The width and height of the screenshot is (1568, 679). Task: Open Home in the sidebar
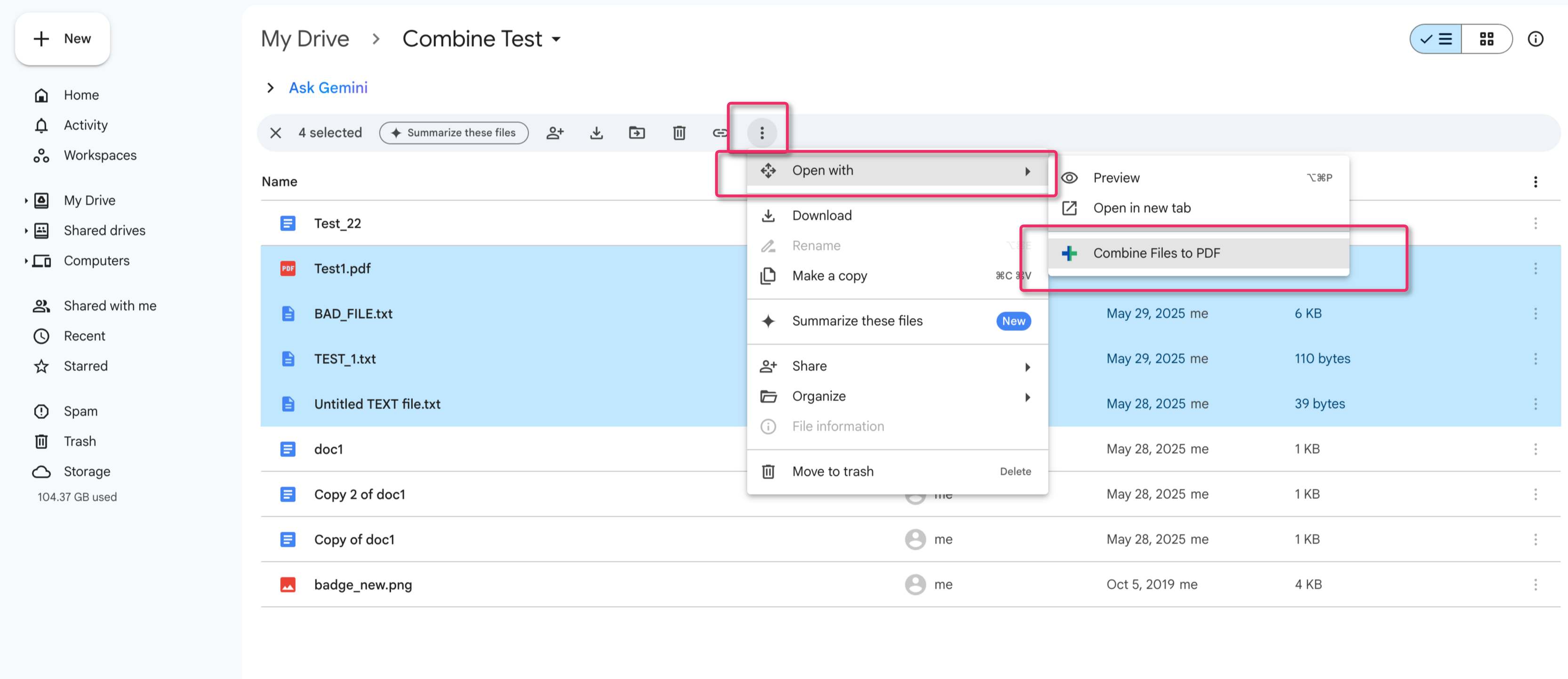pyautogui.click(x=81, y=95)
